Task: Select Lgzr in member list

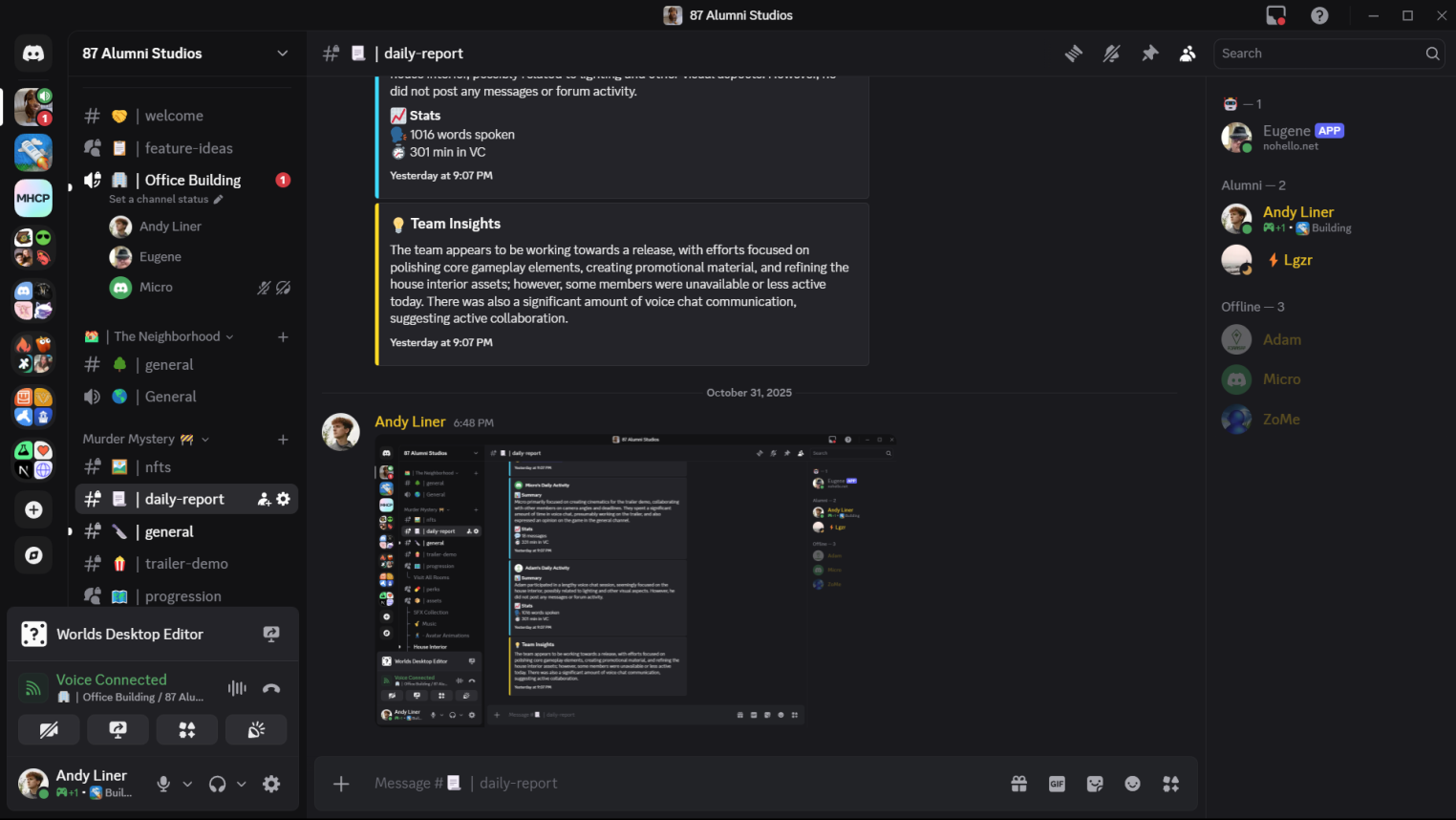Action: point(1330,260)
